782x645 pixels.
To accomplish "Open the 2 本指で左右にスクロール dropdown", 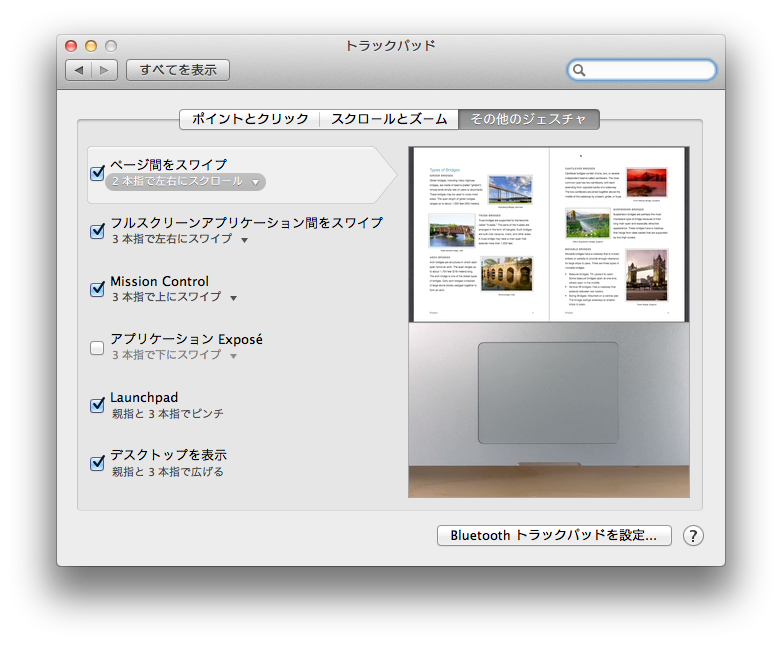I will click(x=185, y=182).
